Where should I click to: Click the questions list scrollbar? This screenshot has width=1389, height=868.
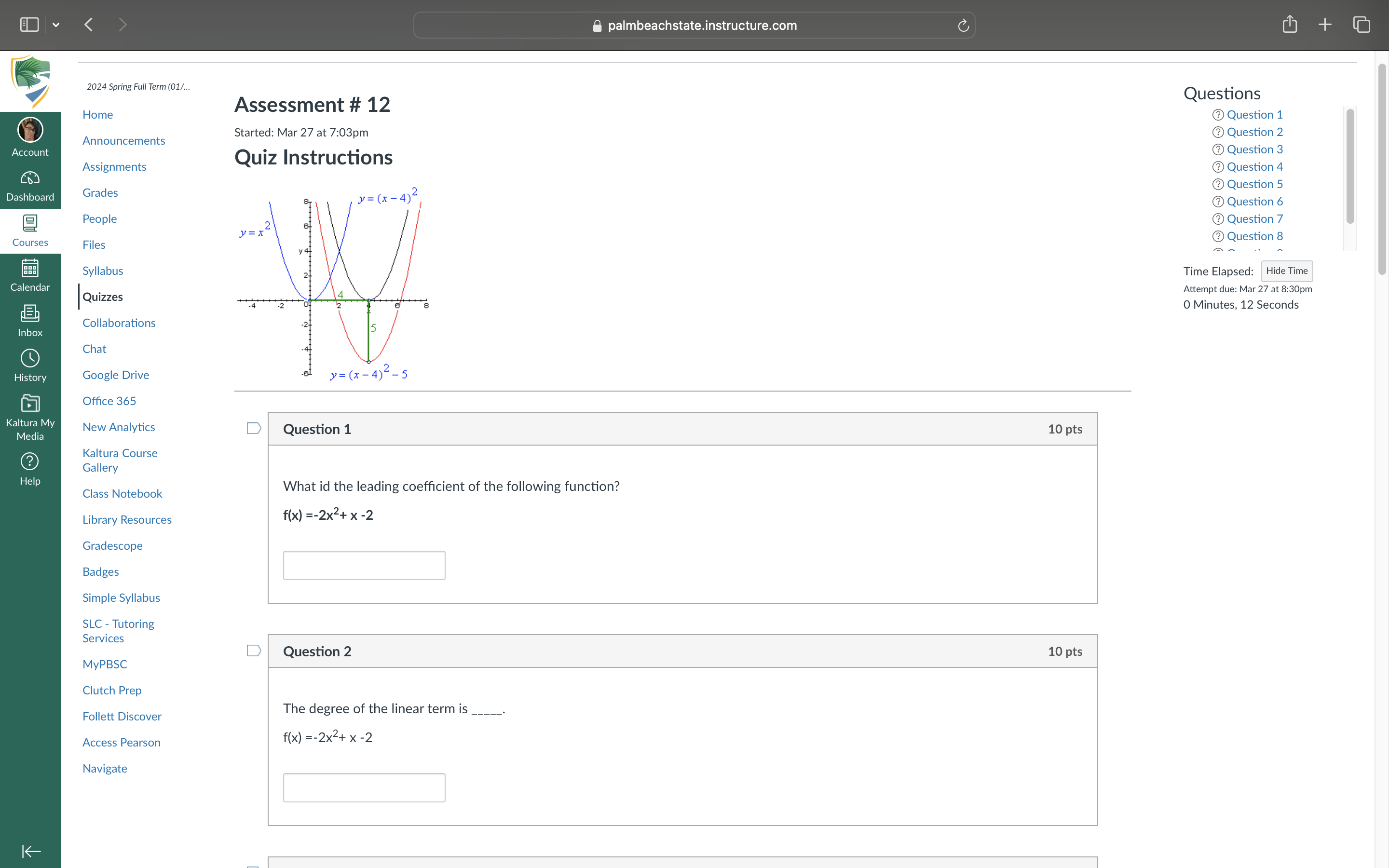[x=1350, y=166]
